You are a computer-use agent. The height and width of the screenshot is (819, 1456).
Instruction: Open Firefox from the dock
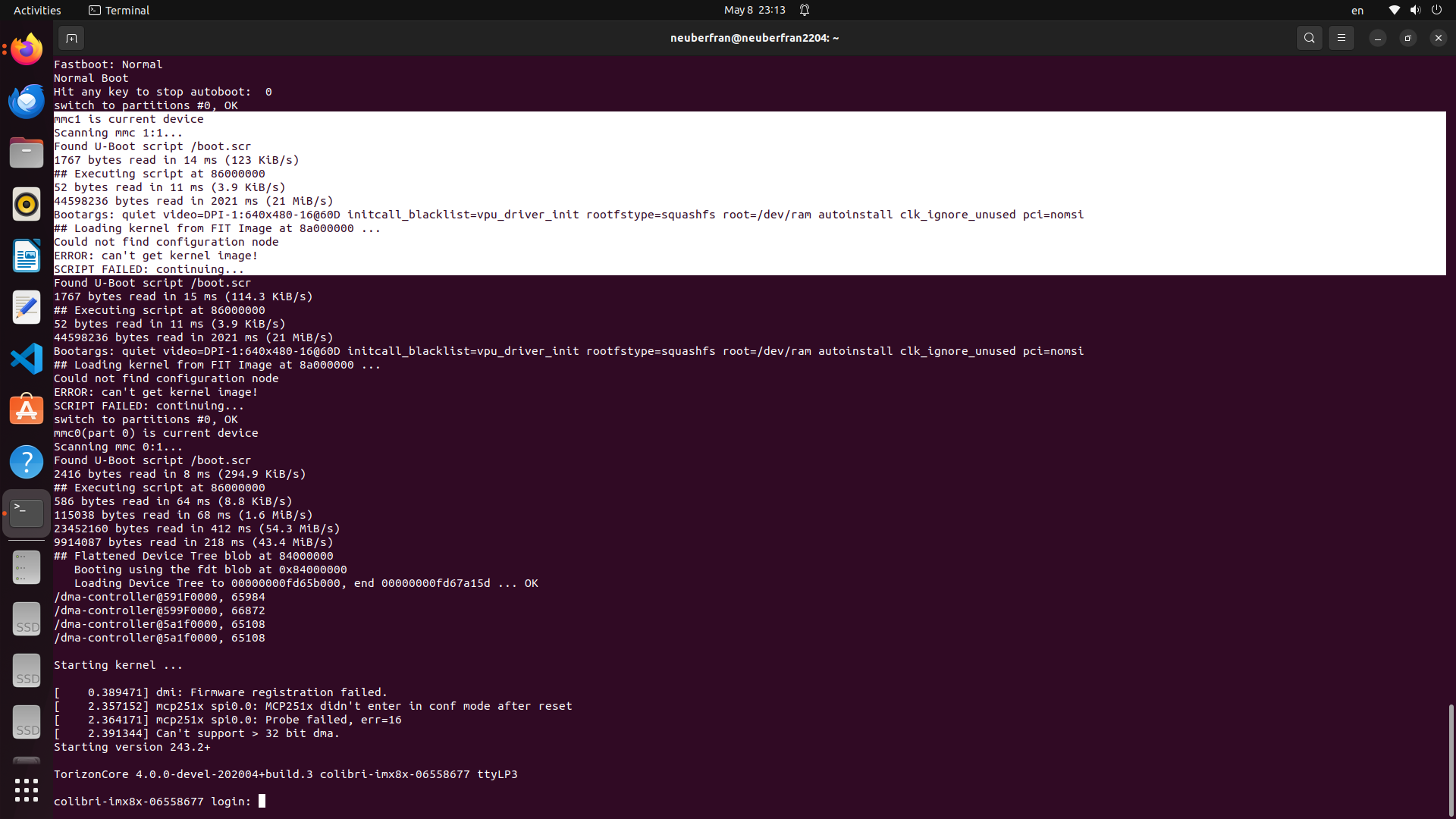[27, 49]
